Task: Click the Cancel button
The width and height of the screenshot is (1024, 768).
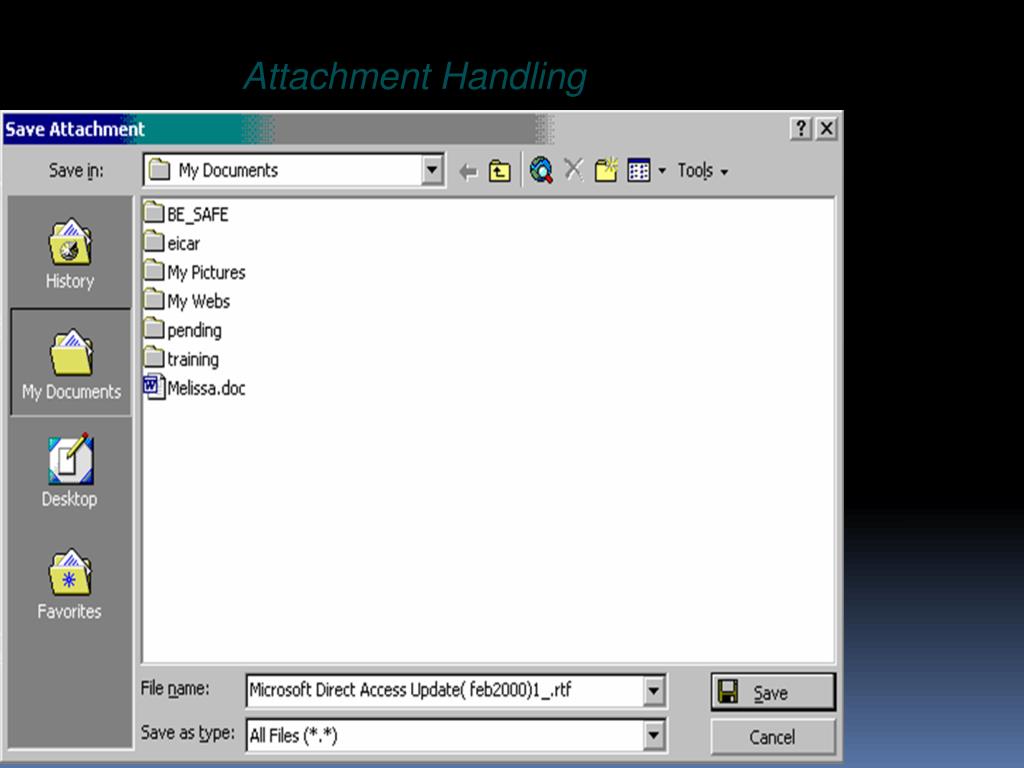Action: [x=773, y=737]
